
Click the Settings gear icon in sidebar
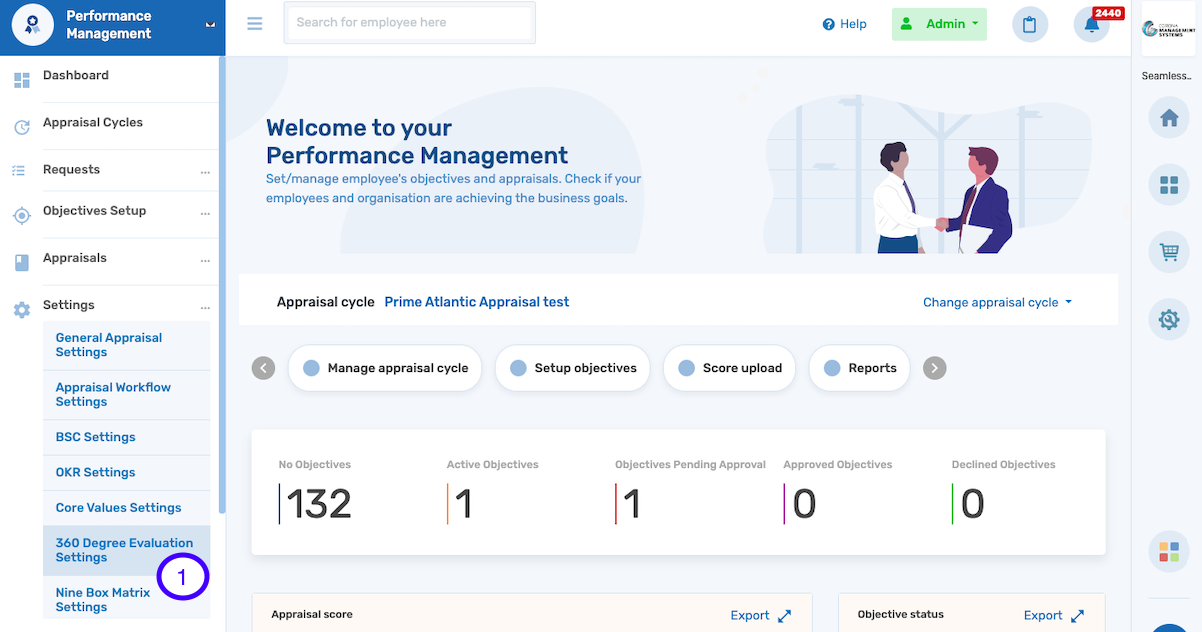pyautogui.click(x=21, y=309)
